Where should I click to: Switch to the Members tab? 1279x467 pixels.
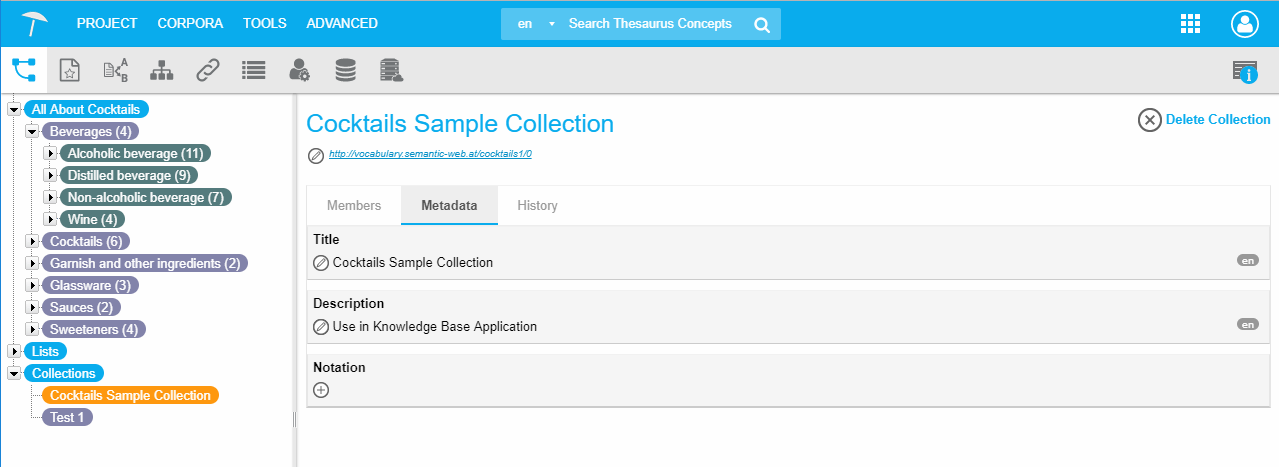click(x=354, y=205)
